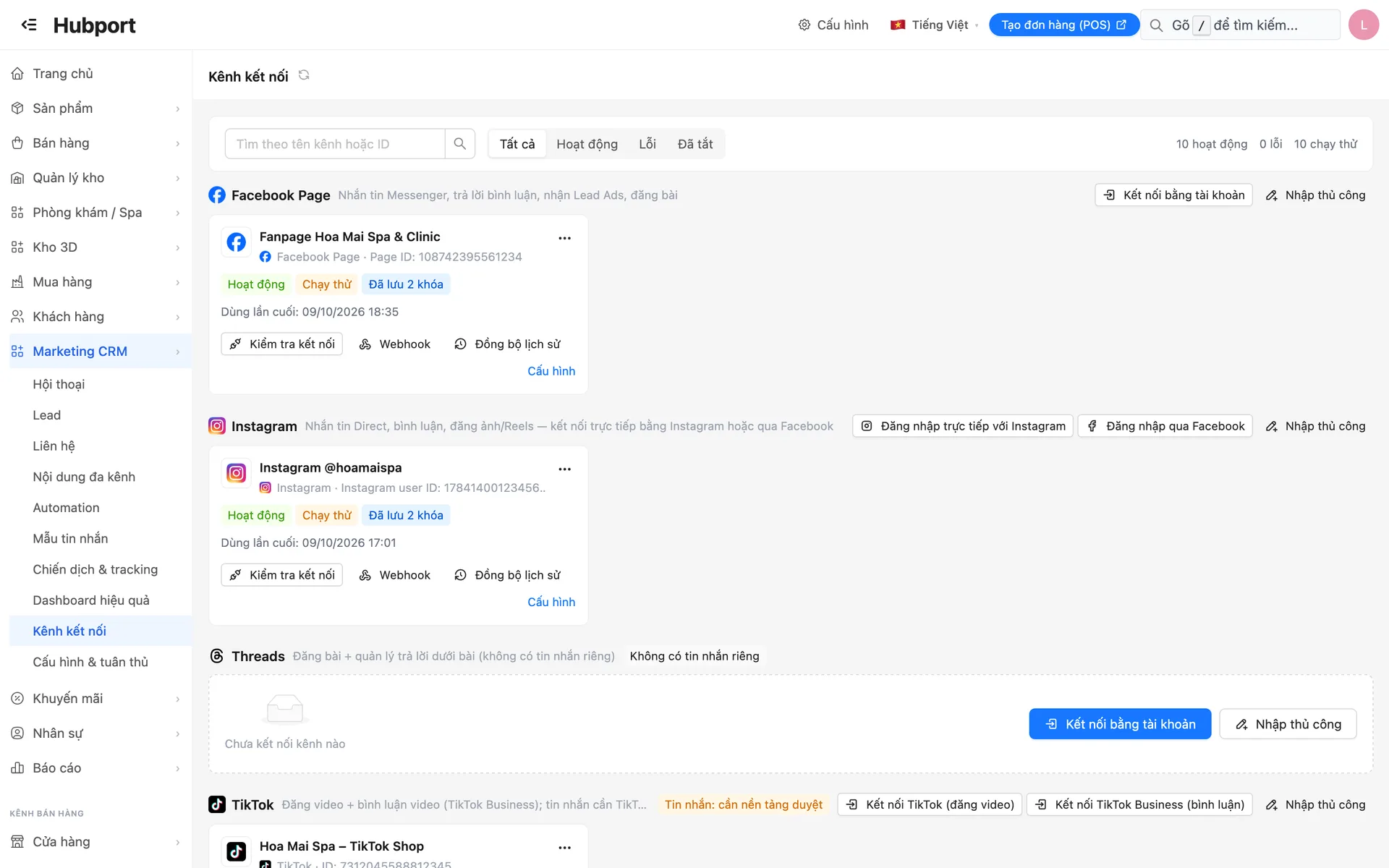1389x868 pixels.
Task: Open the three-dot menu for Fanpage Hoa Mai Spa
Action: coord(565,238)
